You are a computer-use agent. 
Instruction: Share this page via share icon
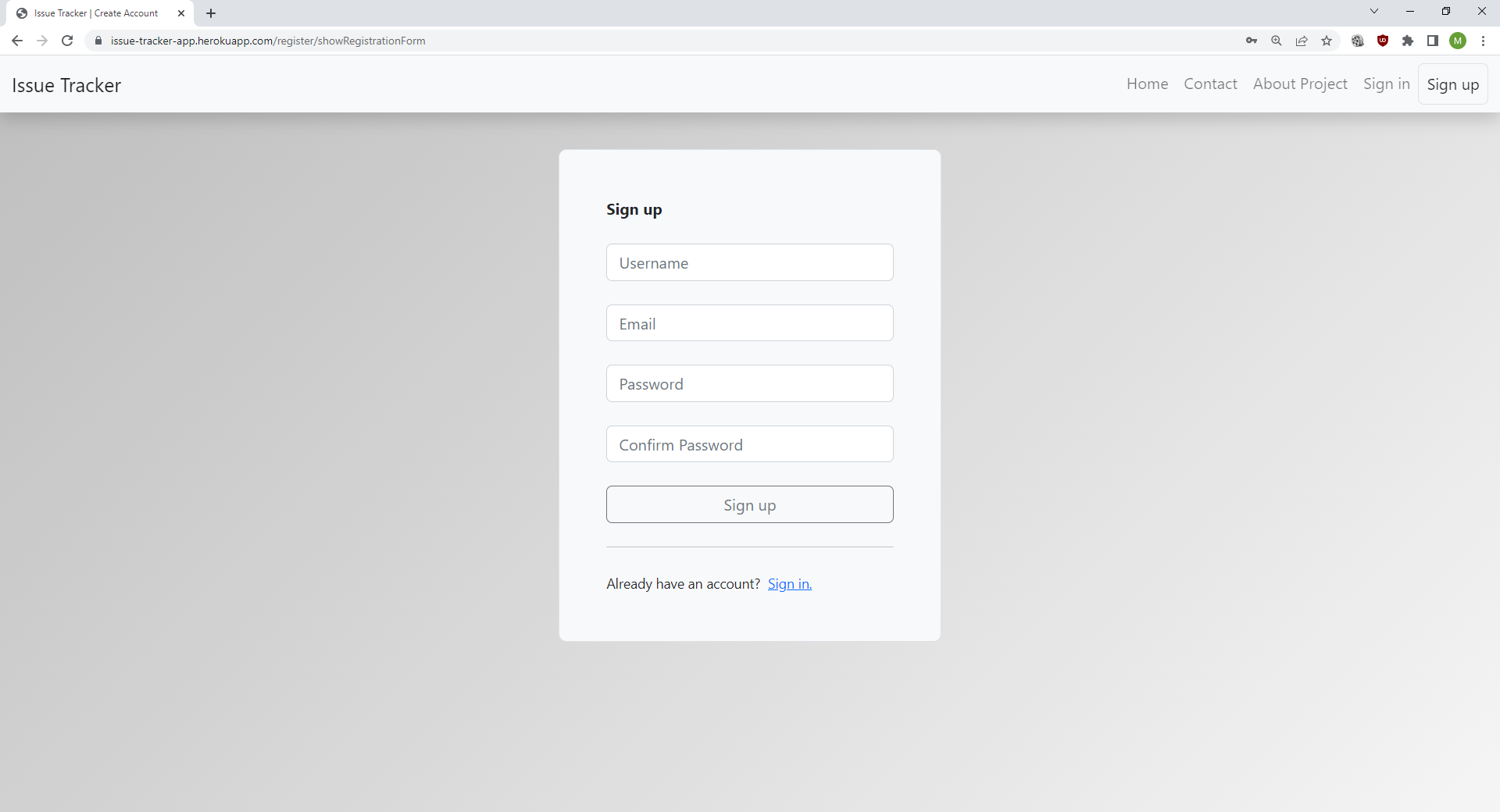point(1302,41)
